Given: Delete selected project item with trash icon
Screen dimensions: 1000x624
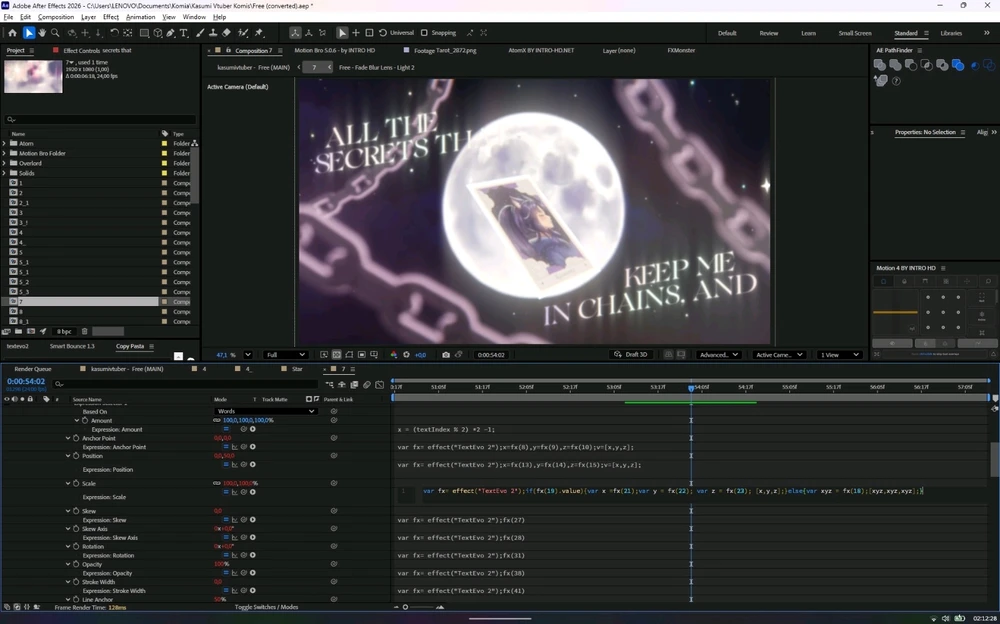Looking at the screenshot, I should [x=84, y=331].
